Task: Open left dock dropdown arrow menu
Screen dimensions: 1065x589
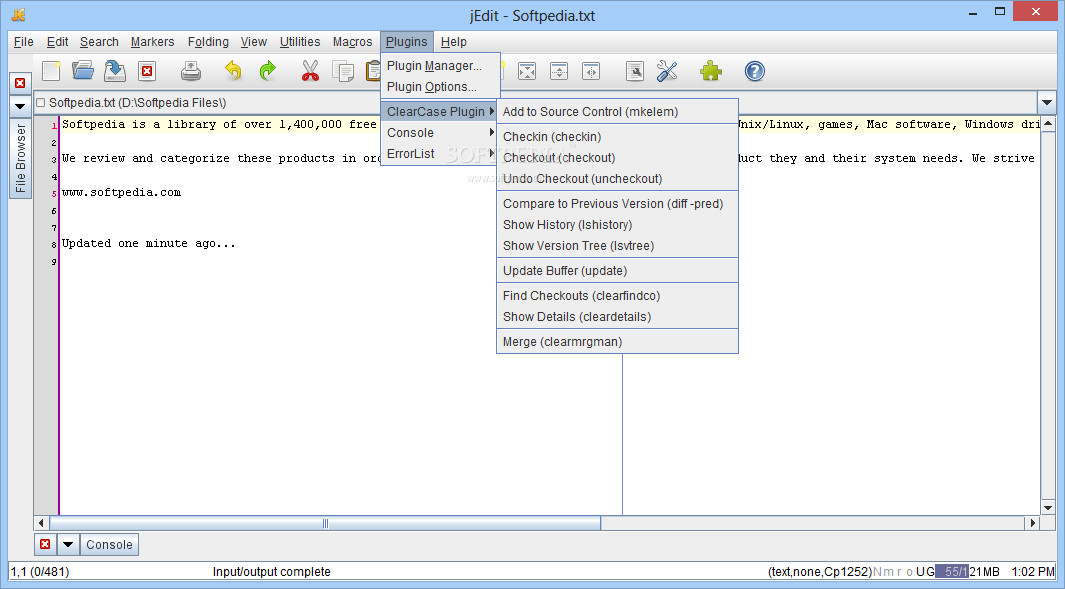Action: point(20,107)
